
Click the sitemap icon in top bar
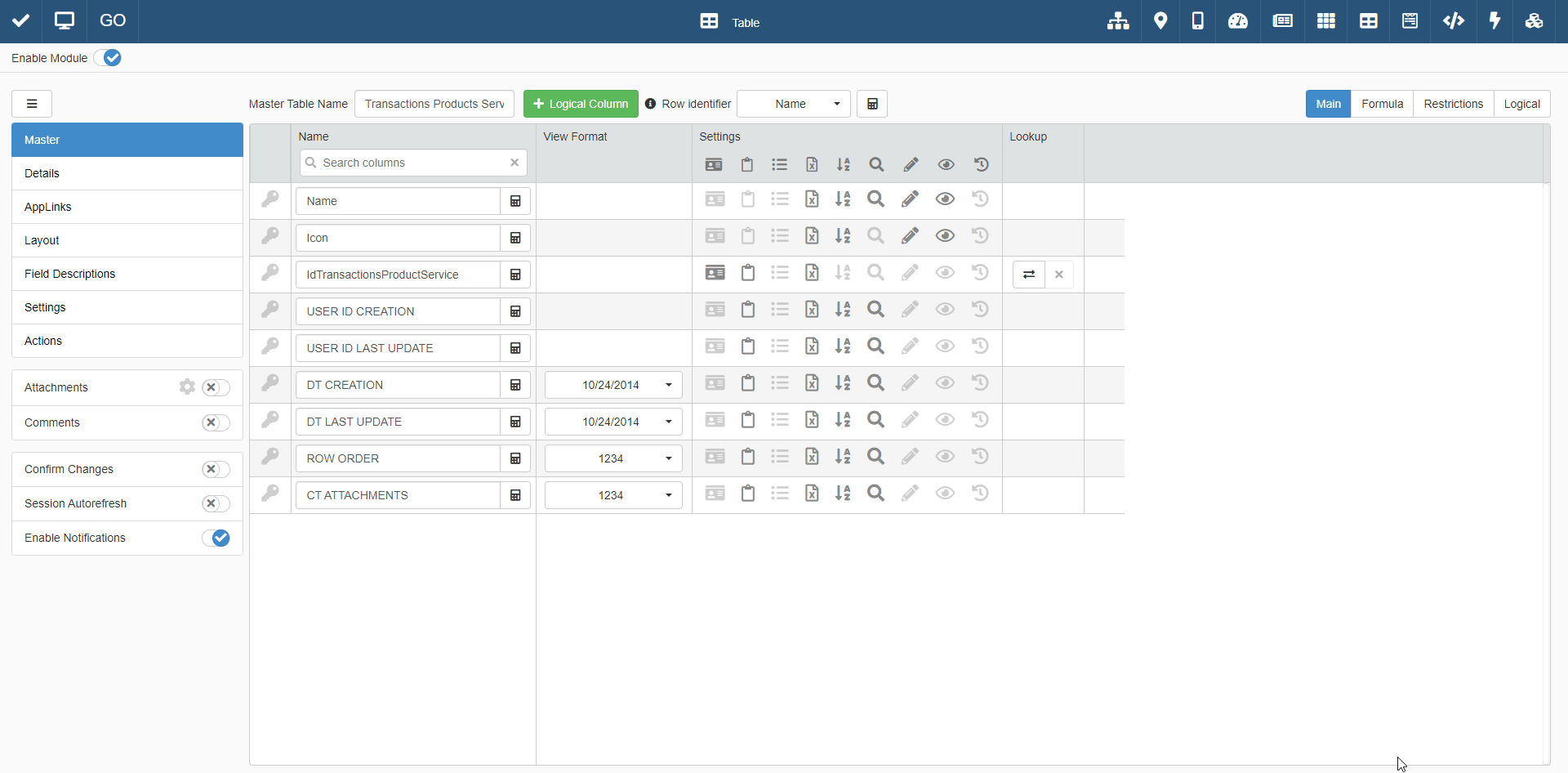1118,21
